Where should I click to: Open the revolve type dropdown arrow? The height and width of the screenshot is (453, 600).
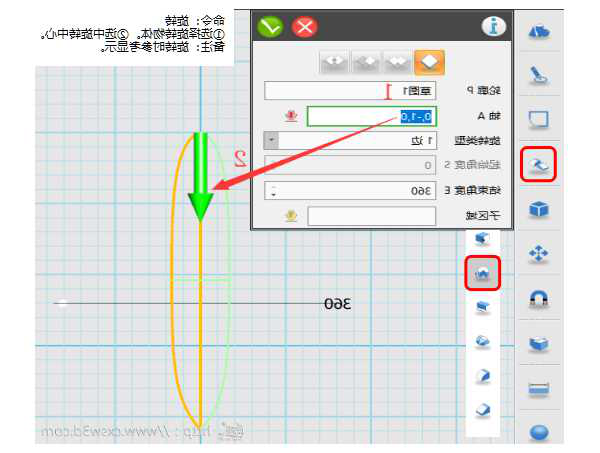[271, 141]
